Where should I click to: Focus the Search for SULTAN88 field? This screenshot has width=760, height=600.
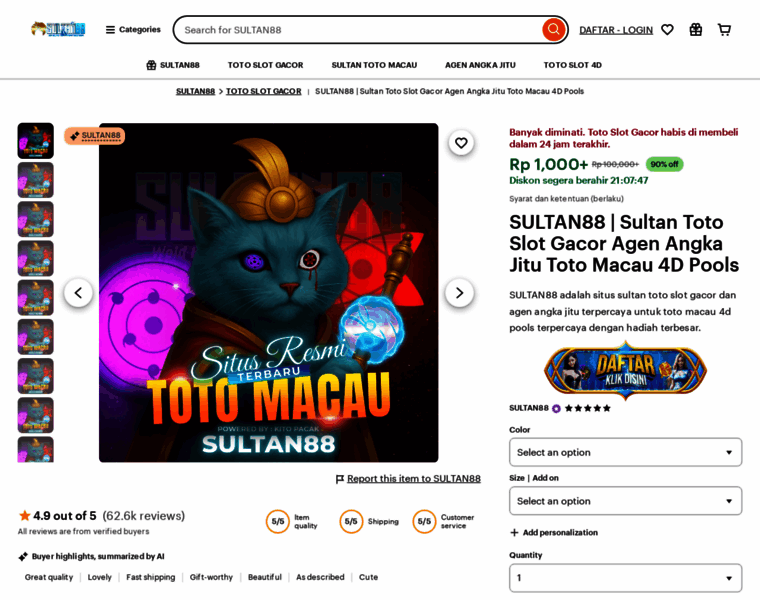pyautogui.click(x=361, y=30)
